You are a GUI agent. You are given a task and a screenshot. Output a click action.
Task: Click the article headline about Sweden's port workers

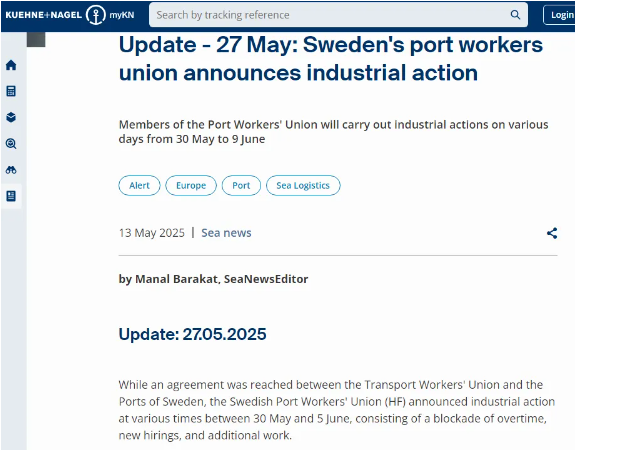click(x=331, y=59)
